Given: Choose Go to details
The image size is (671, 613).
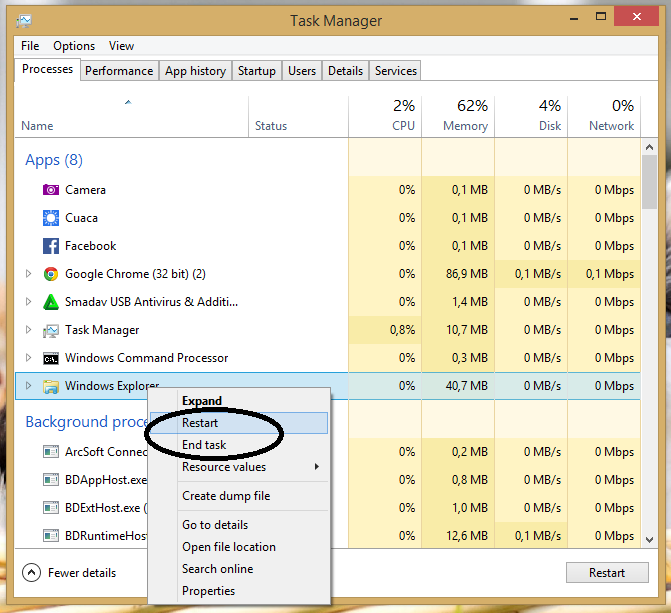Looking at the screenshot, I should pos(239,525).
